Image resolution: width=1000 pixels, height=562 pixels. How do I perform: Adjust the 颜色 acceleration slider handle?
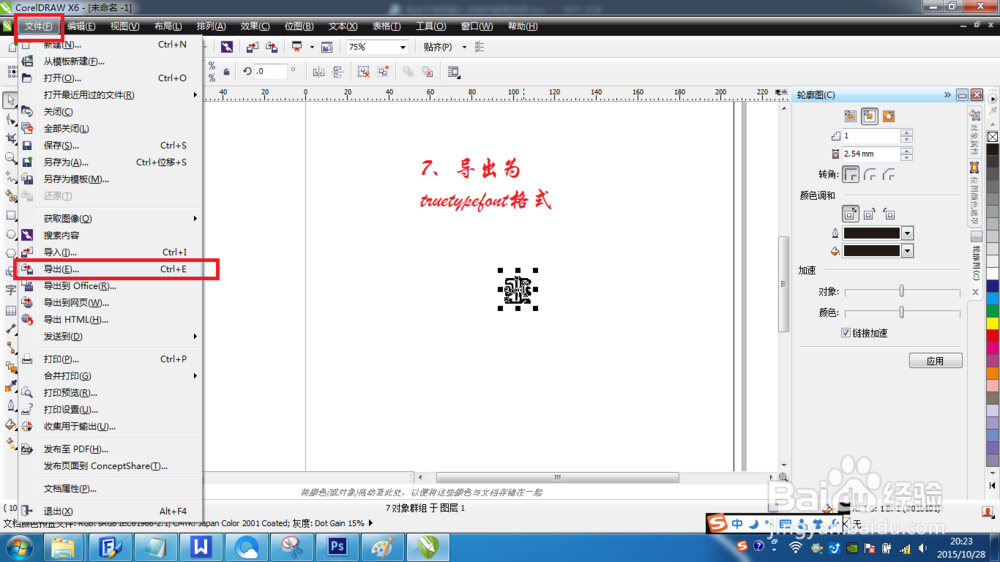coord(901,312)
